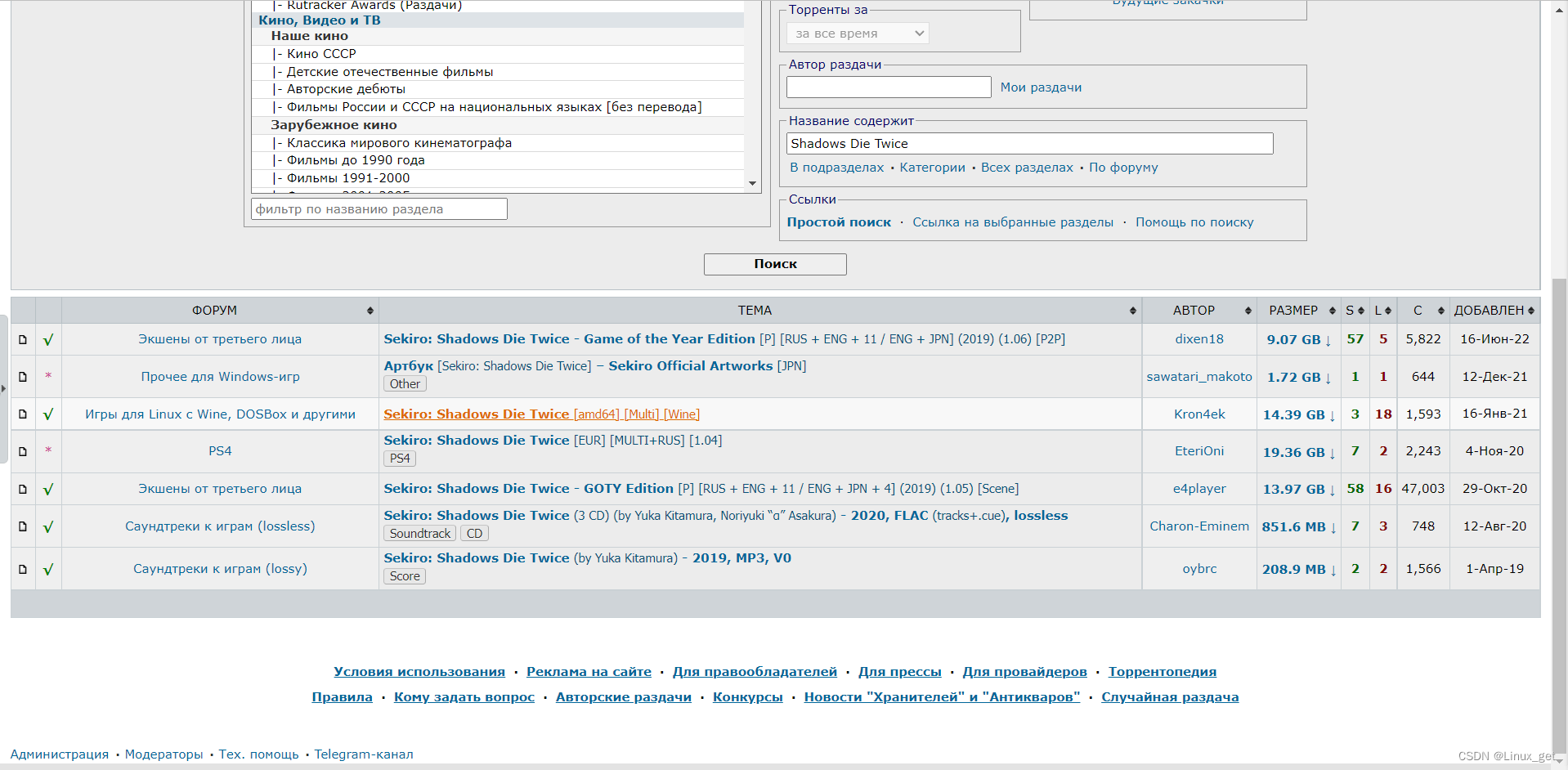The image size is (1568, 770).
Task: Click green checkmark status in Charon-Eminem row
Action: tap(48, 526)
